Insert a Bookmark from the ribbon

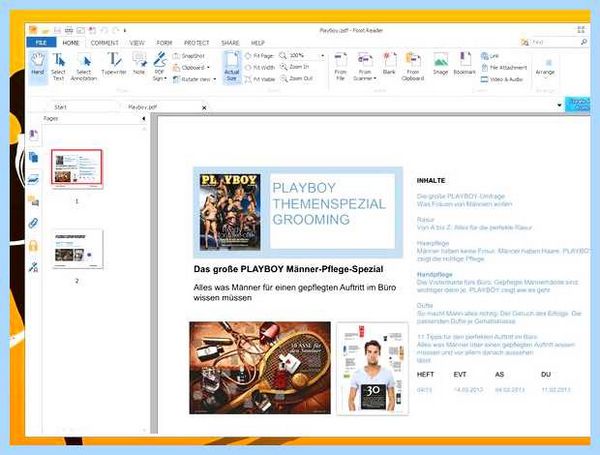click(x=464, y=64)
